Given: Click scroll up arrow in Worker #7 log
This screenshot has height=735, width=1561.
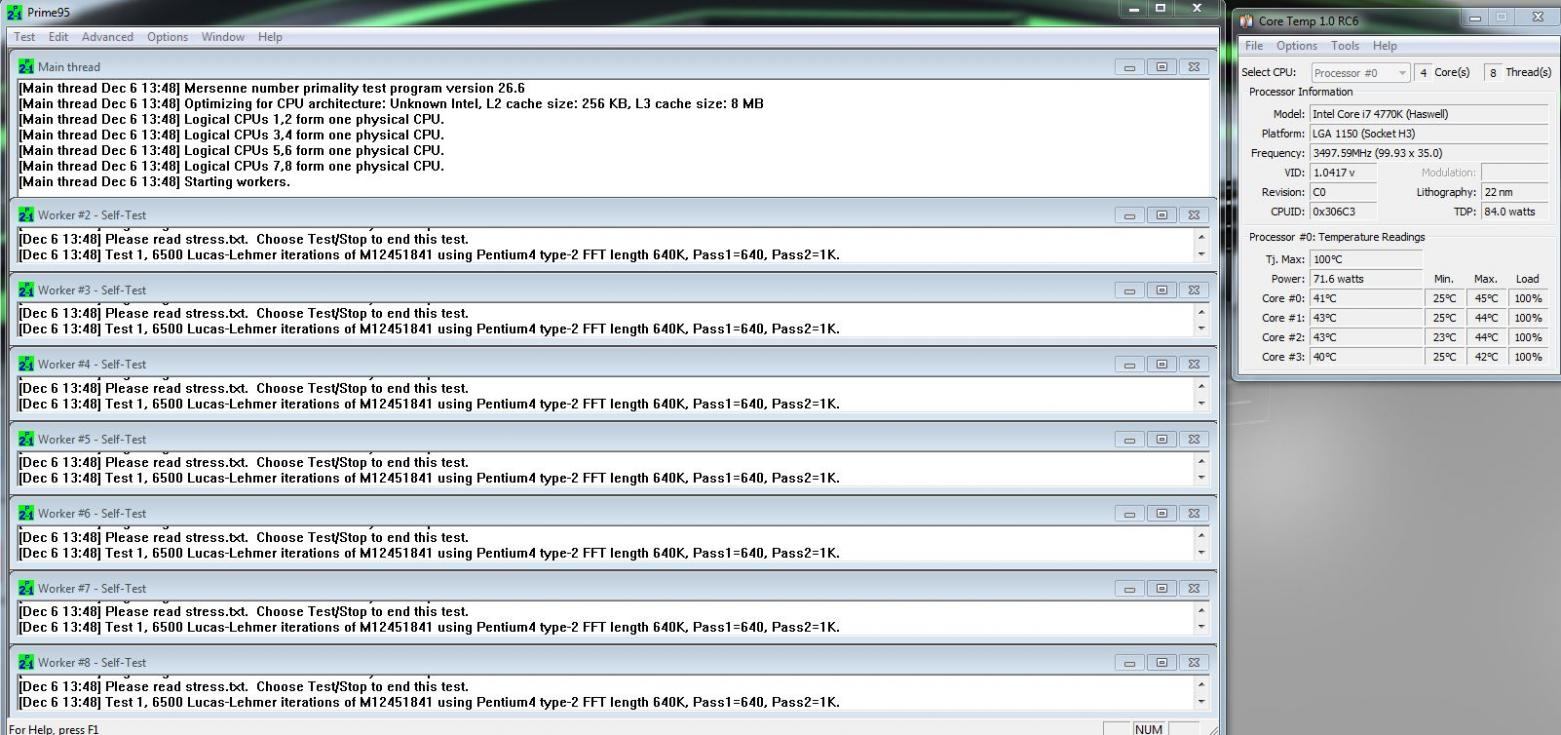Looking at the screenshot, I should click(1201, 610).
